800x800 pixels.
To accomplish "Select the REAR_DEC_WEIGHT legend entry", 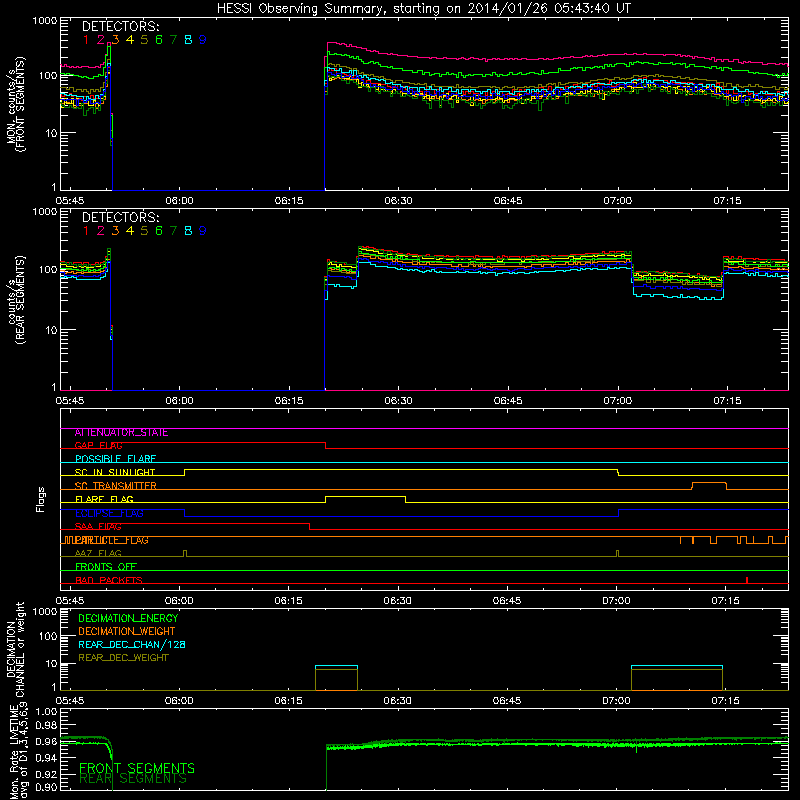I will (x=123, y=658).
